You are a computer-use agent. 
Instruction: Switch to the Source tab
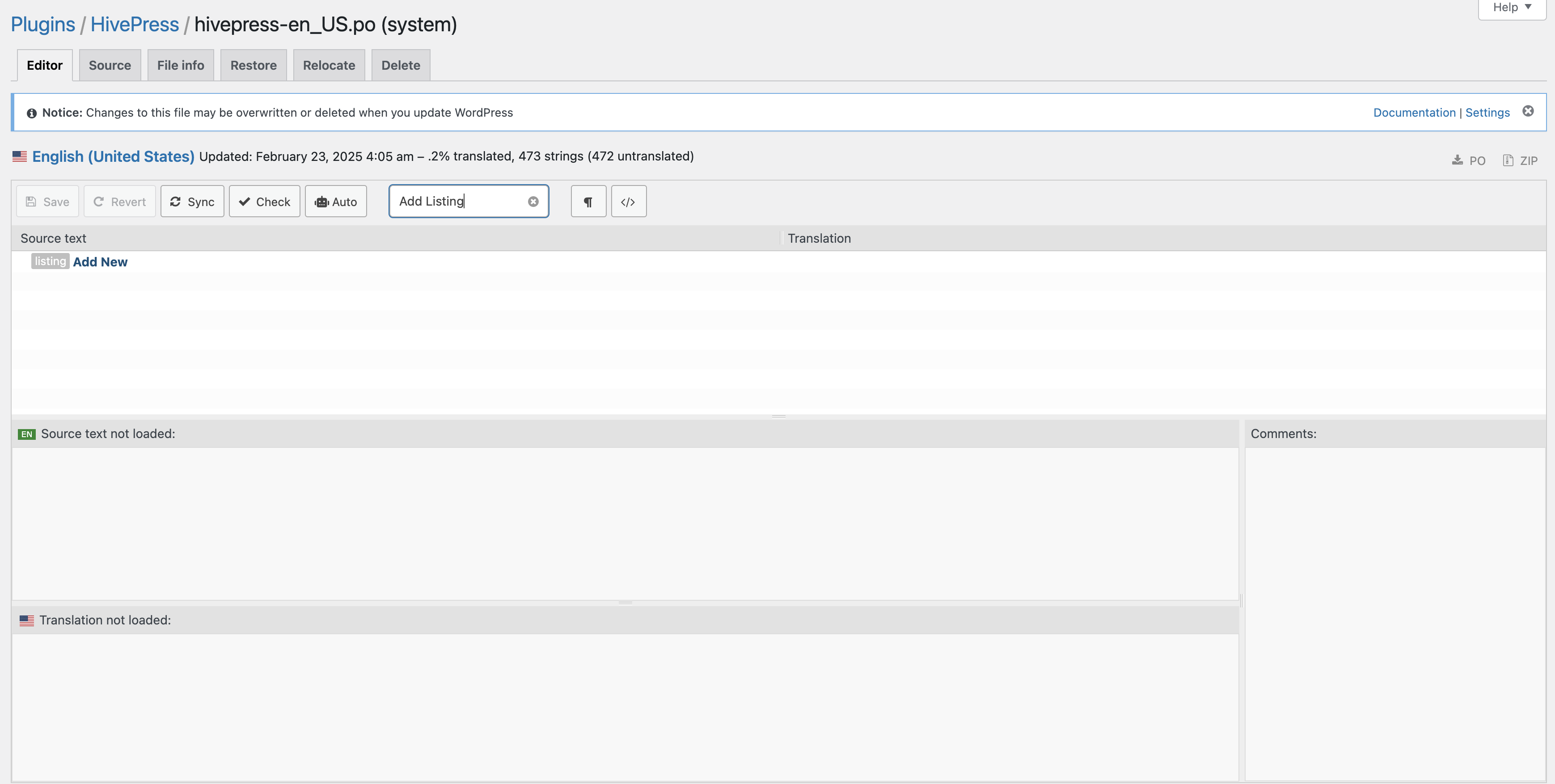click(110, 65)
